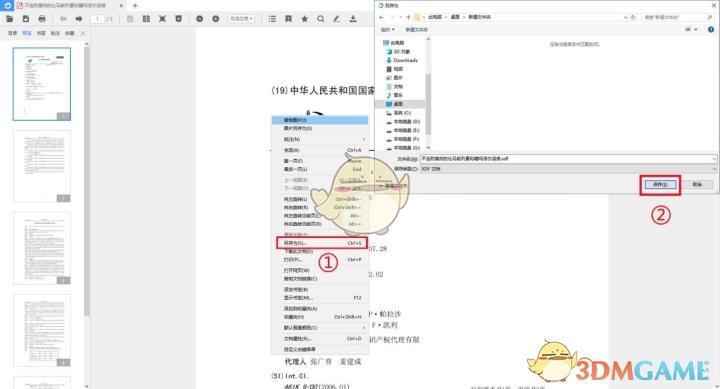The width and height of the screenshot is (720, 389).
Task: Click the fit page toolbar icon
Action: pos(162,19)
